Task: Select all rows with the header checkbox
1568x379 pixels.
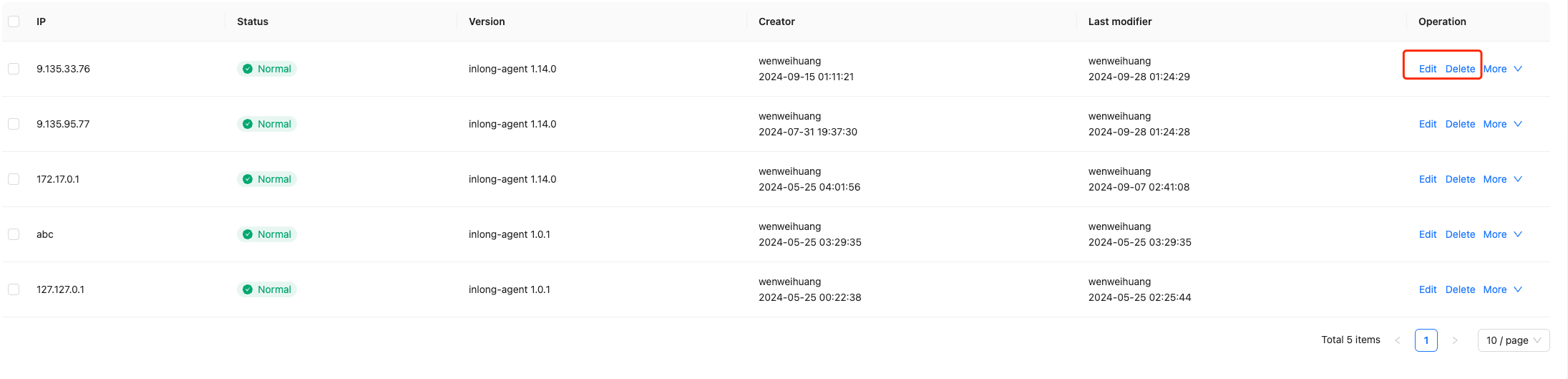Action: point(14,21)
